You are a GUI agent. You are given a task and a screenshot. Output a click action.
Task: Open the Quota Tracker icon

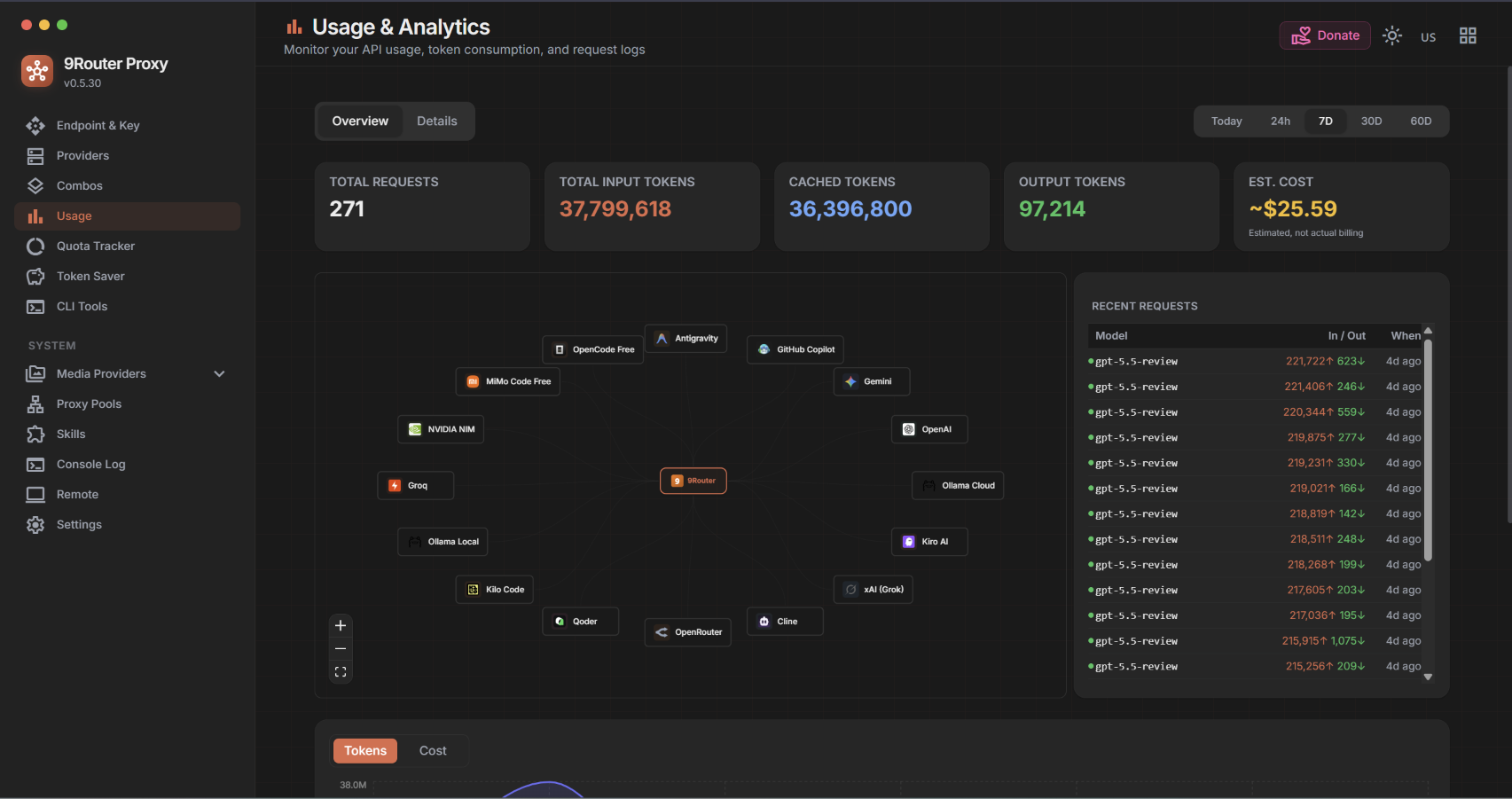(x=35, y=247)
